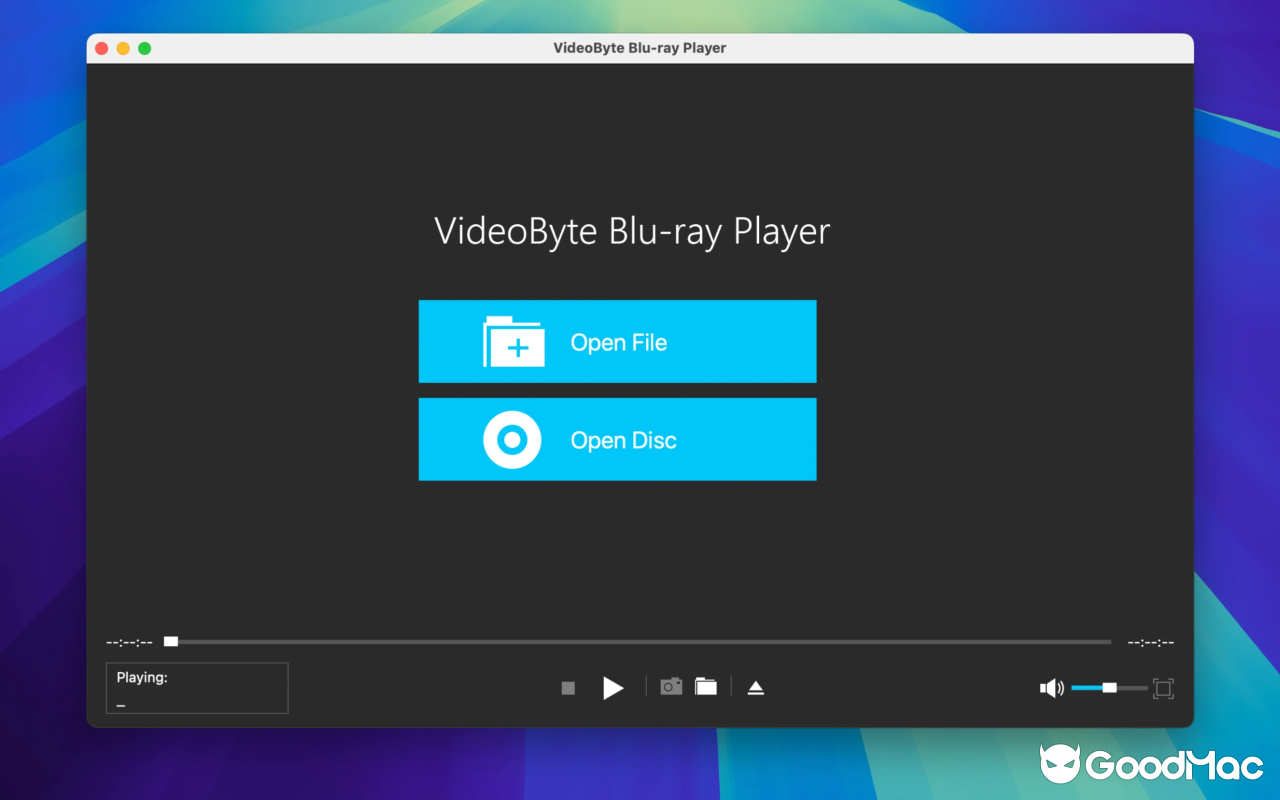
Task: Adjust the volume slider handle
Action: click(x=1110, y=688)
